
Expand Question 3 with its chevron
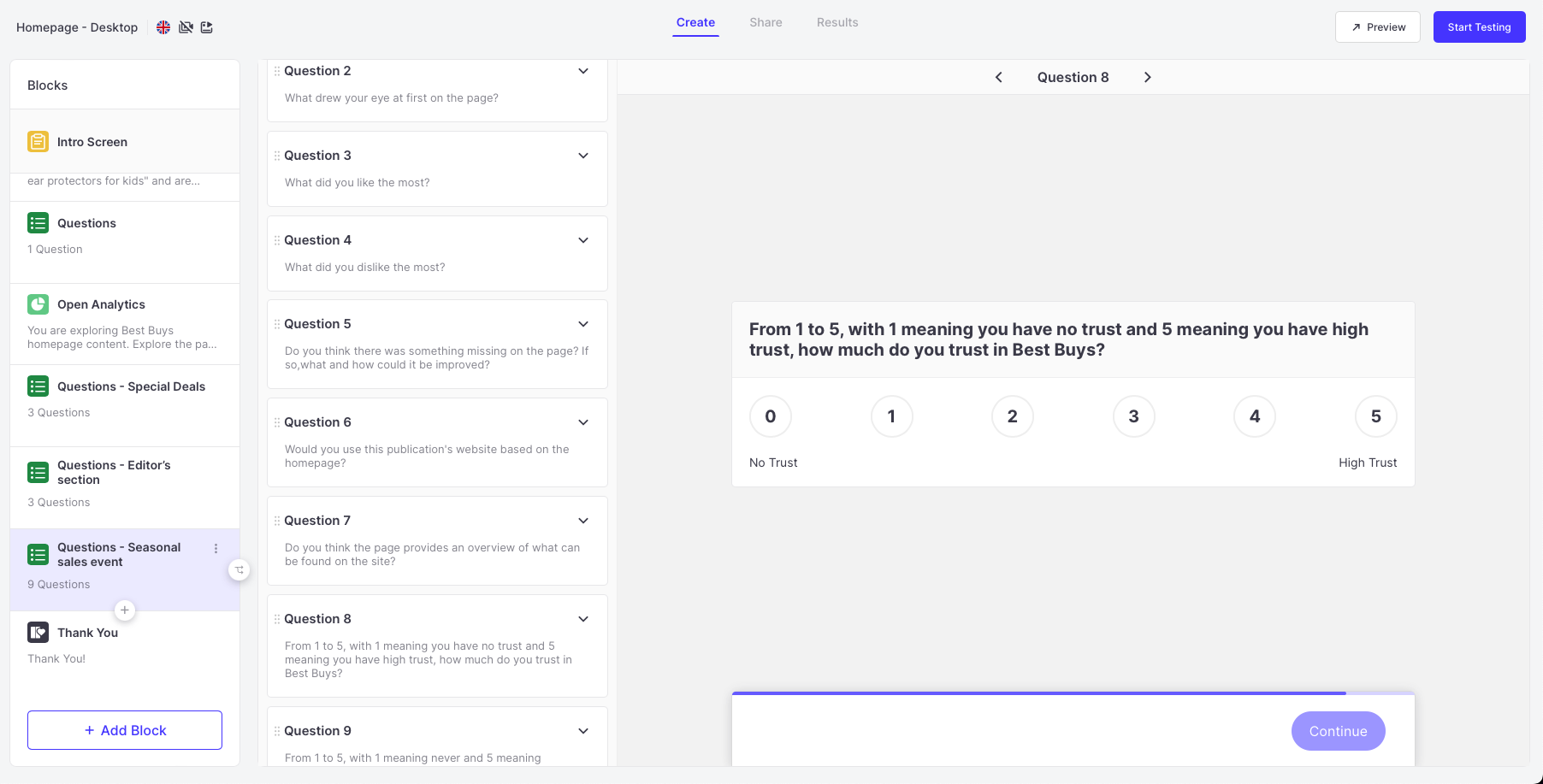click(583, 156)
